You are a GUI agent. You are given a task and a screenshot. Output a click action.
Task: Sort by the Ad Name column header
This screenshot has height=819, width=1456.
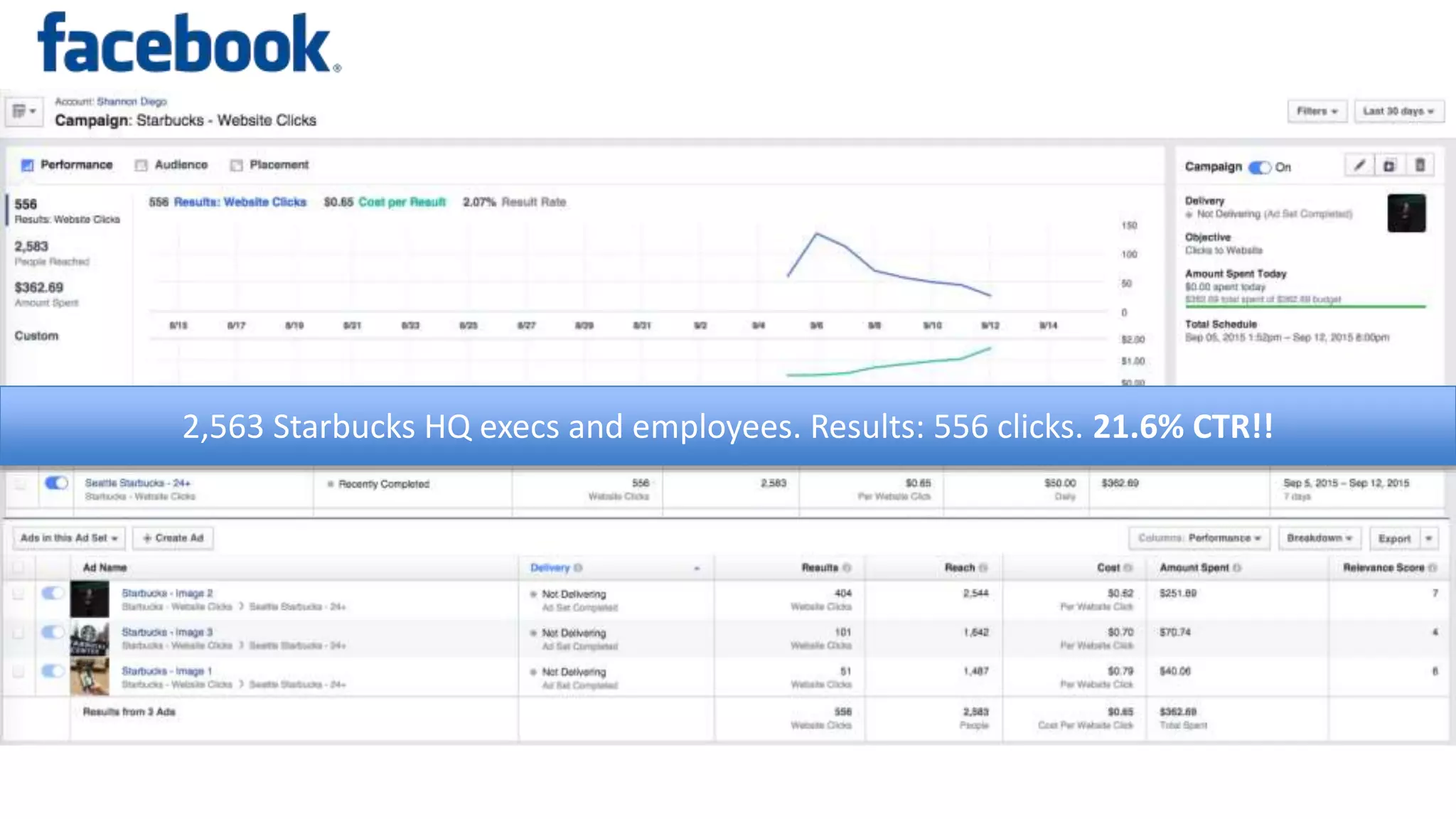click(105, 567)
